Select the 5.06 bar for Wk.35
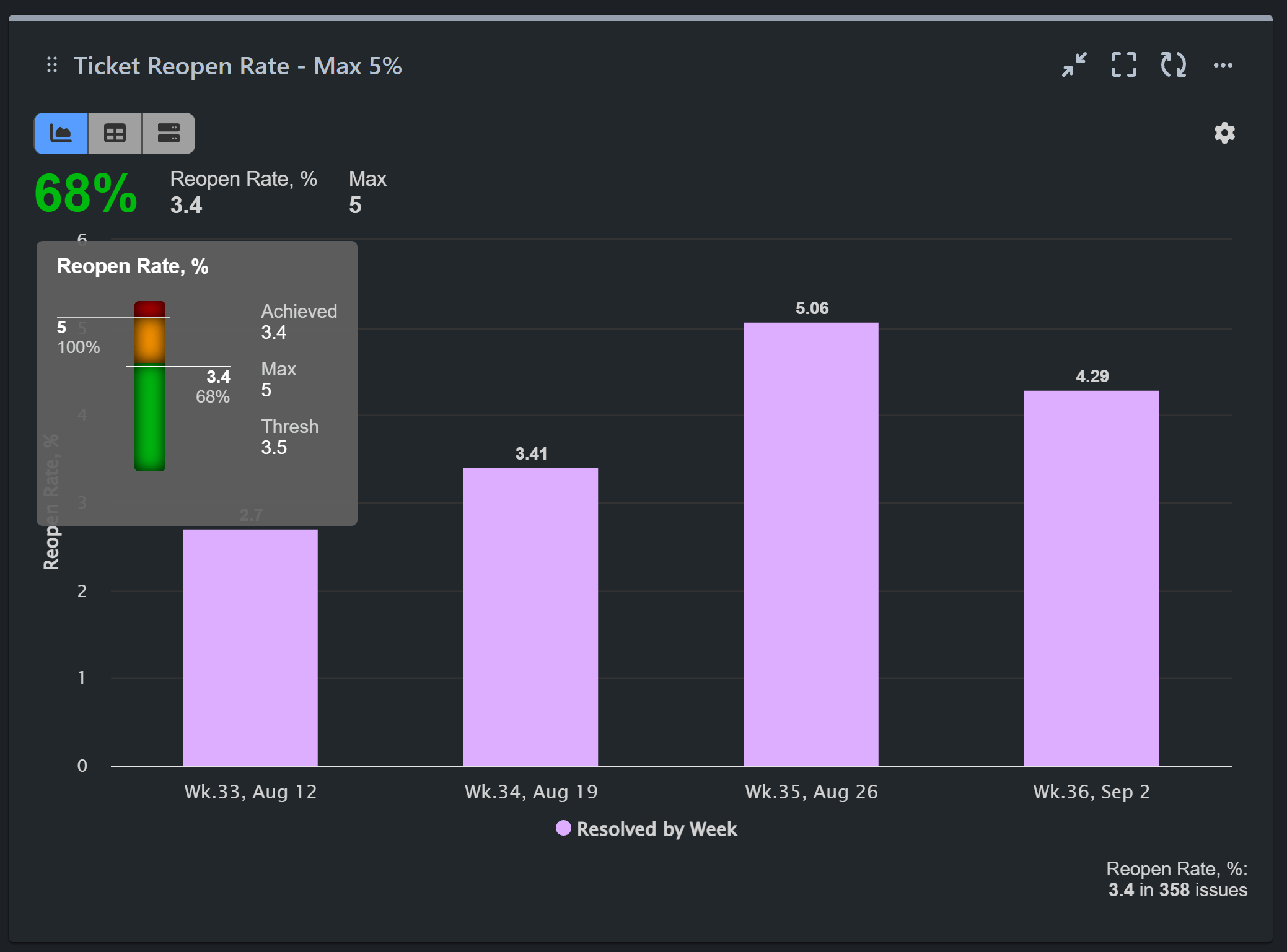 (810, 545)
